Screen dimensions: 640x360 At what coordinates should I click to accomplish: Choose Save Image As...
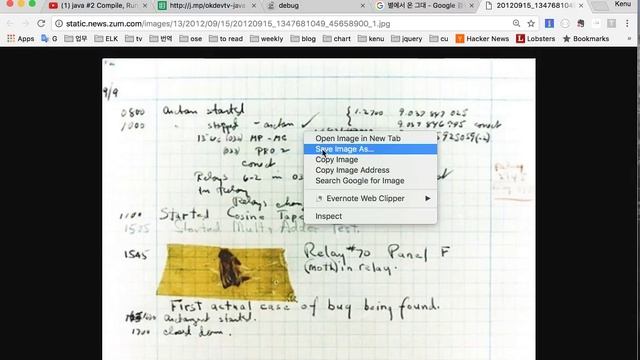(370, 149)
